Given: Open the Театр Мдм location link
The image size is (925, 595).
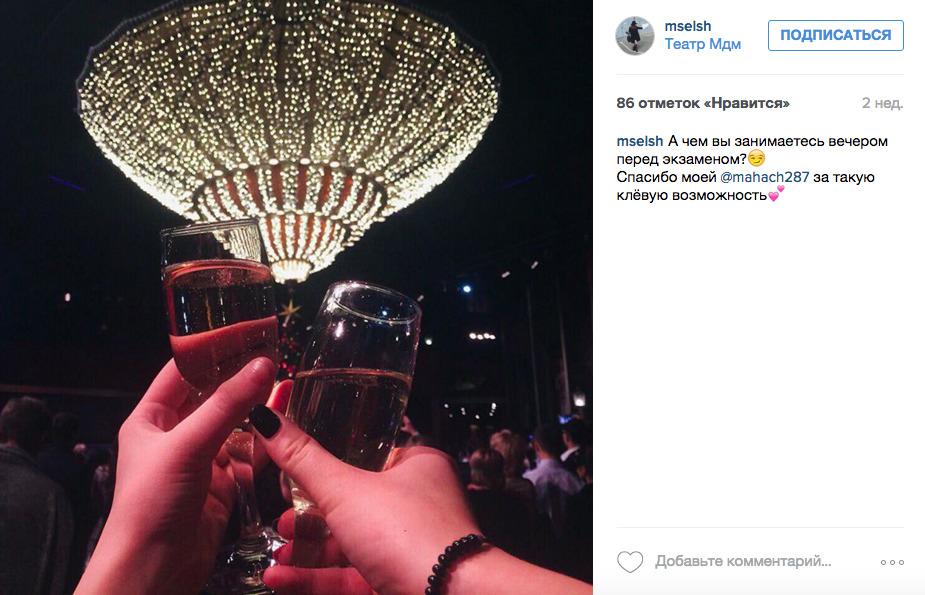Looking at the screenshot, I should pyautogui.click(x=702, y=44).
